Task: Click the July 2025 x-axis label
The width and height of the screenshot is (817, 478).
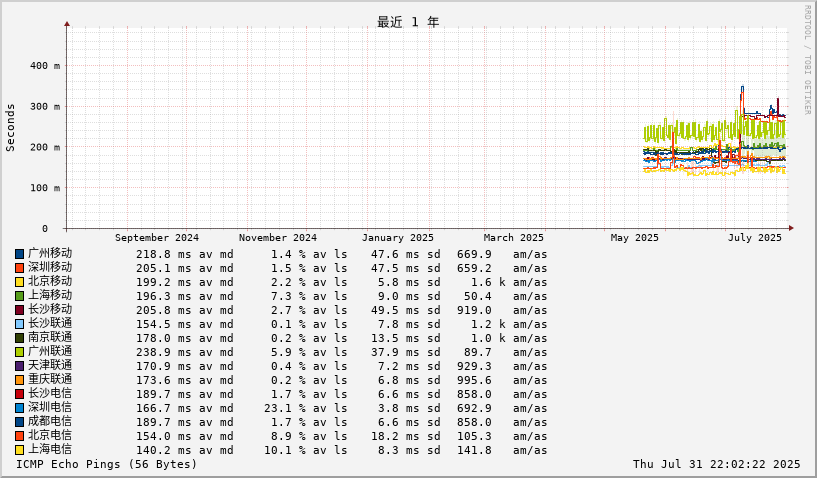Action: (754, 238)
